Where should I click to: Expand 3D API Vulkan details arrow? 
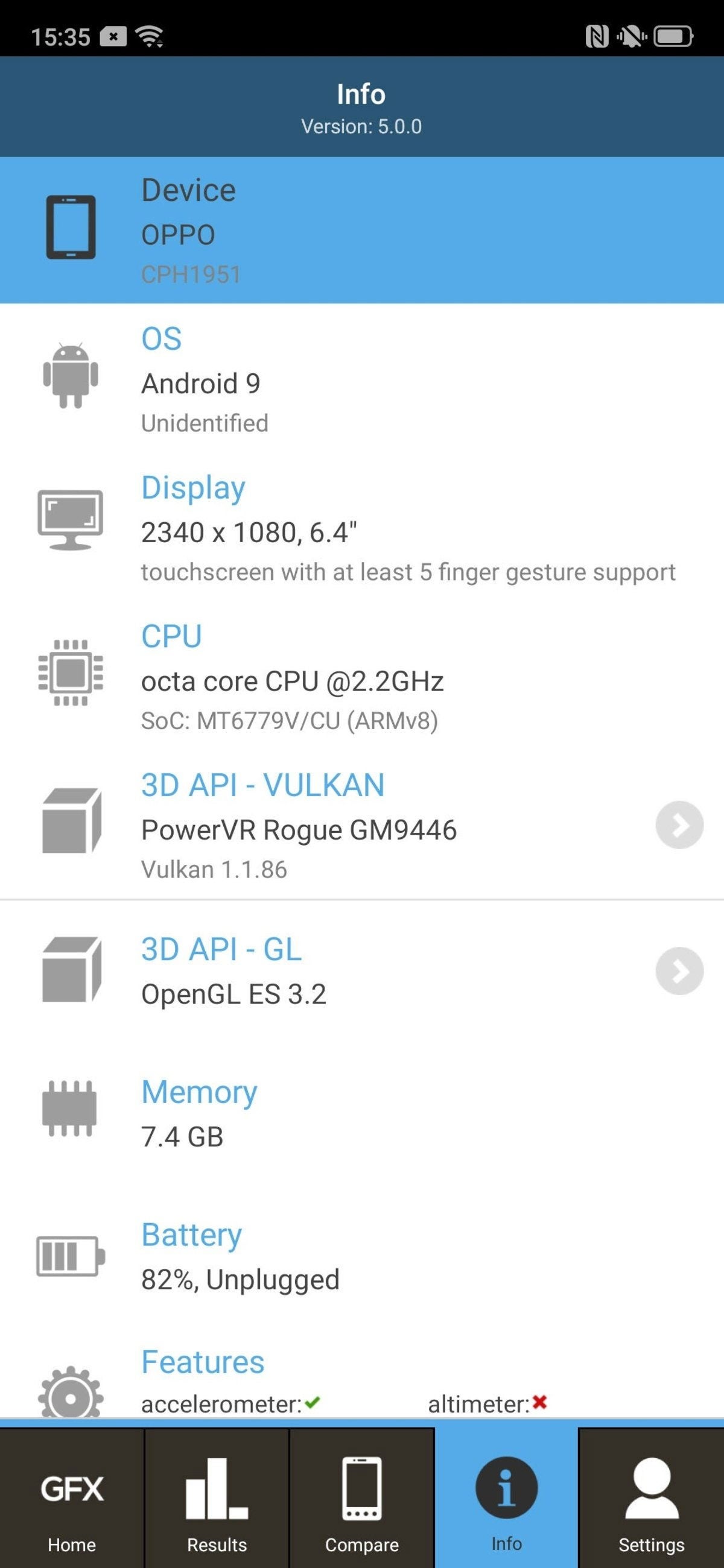pos(679,825)
